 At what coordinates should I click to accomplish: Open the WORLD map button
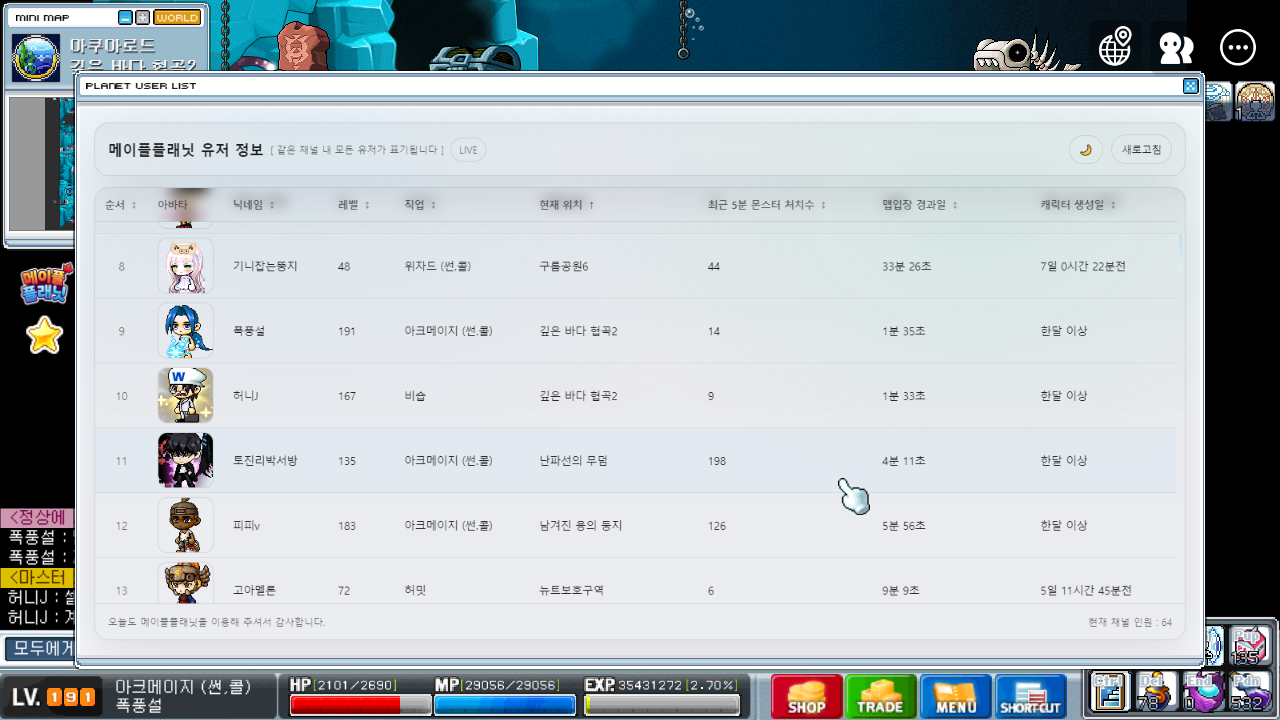tap(176, 17)
